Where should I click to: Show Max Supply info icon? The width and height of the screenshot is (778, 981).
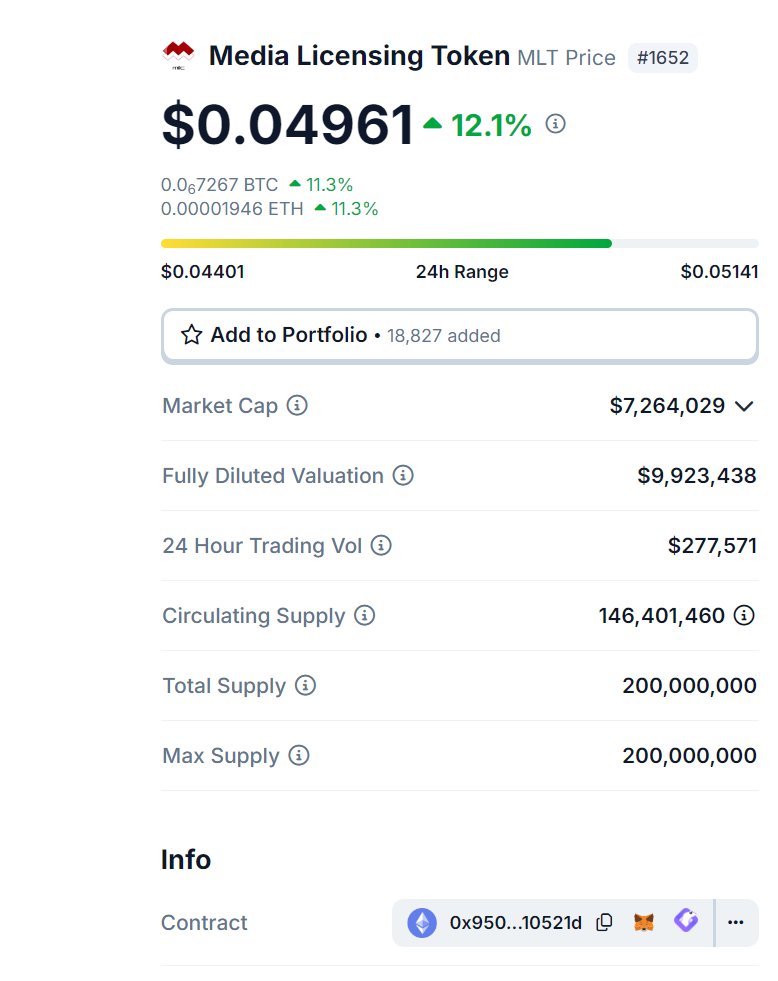pyautogui.click(x=299, y=756)
